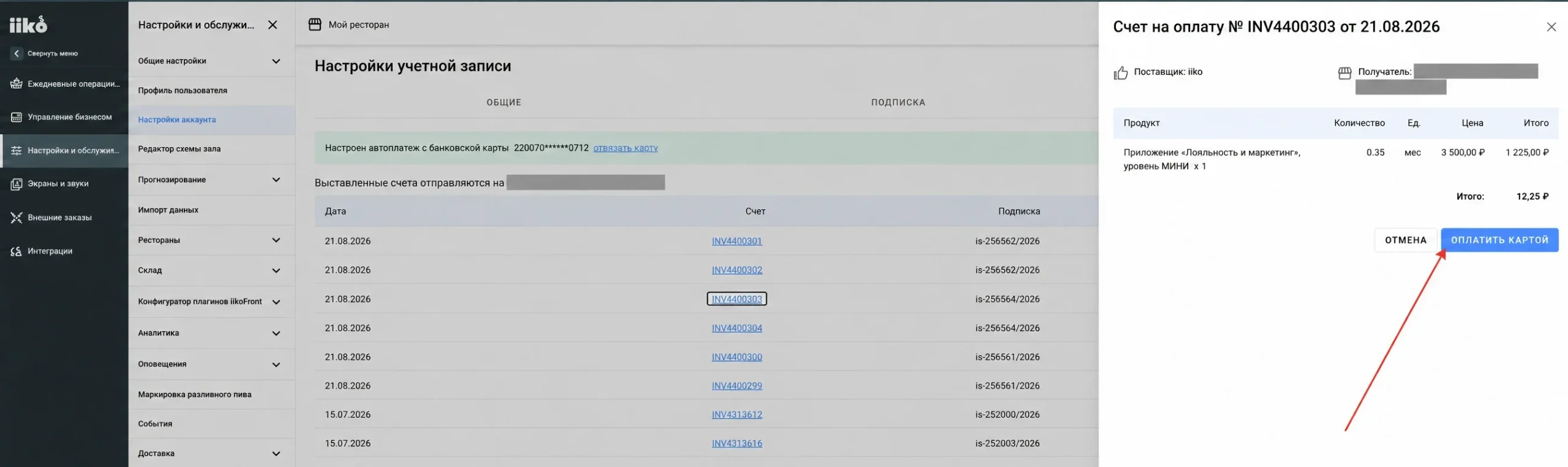The width and height of the screenshot is (1568, 467).
Task: Click the Настройки и обслуживание sliders icon
Action: 17,150
